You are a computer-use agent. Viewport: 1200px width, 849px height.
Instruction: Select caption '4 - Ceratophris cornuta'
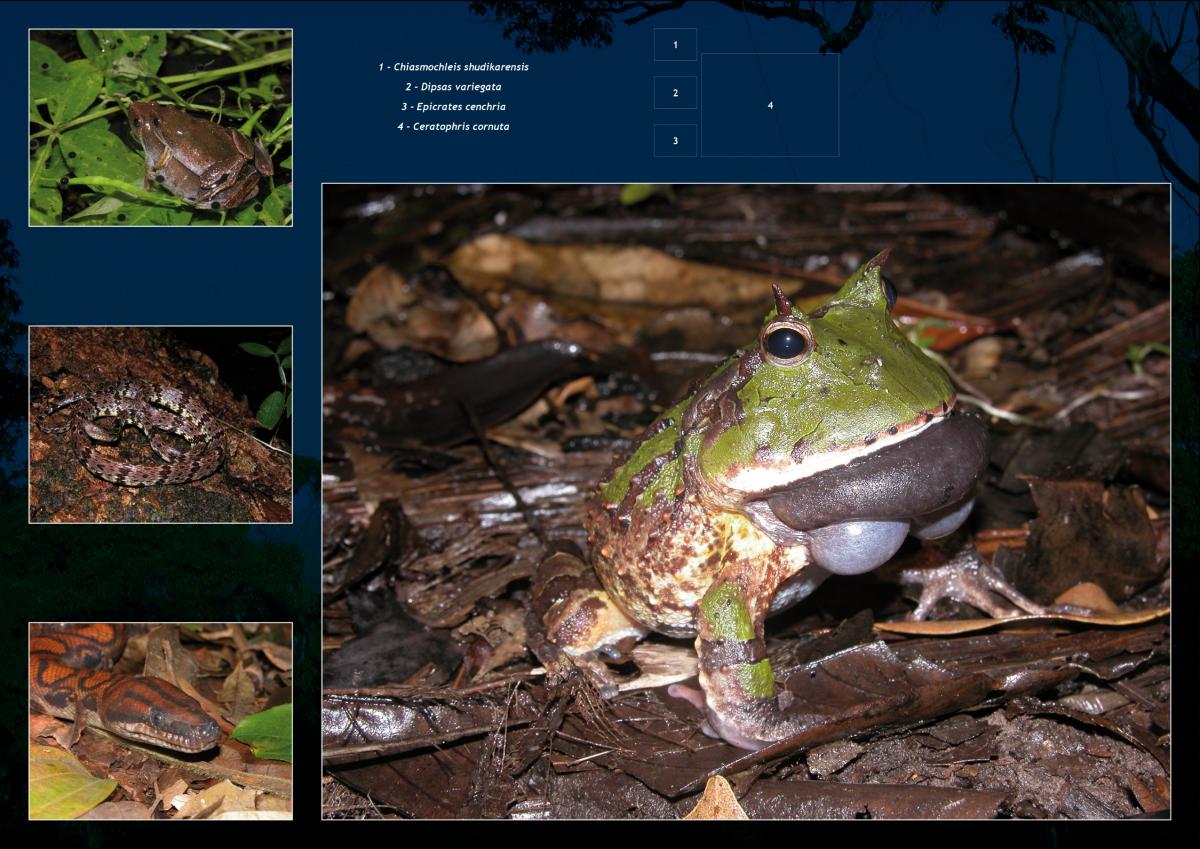[453, 127]
